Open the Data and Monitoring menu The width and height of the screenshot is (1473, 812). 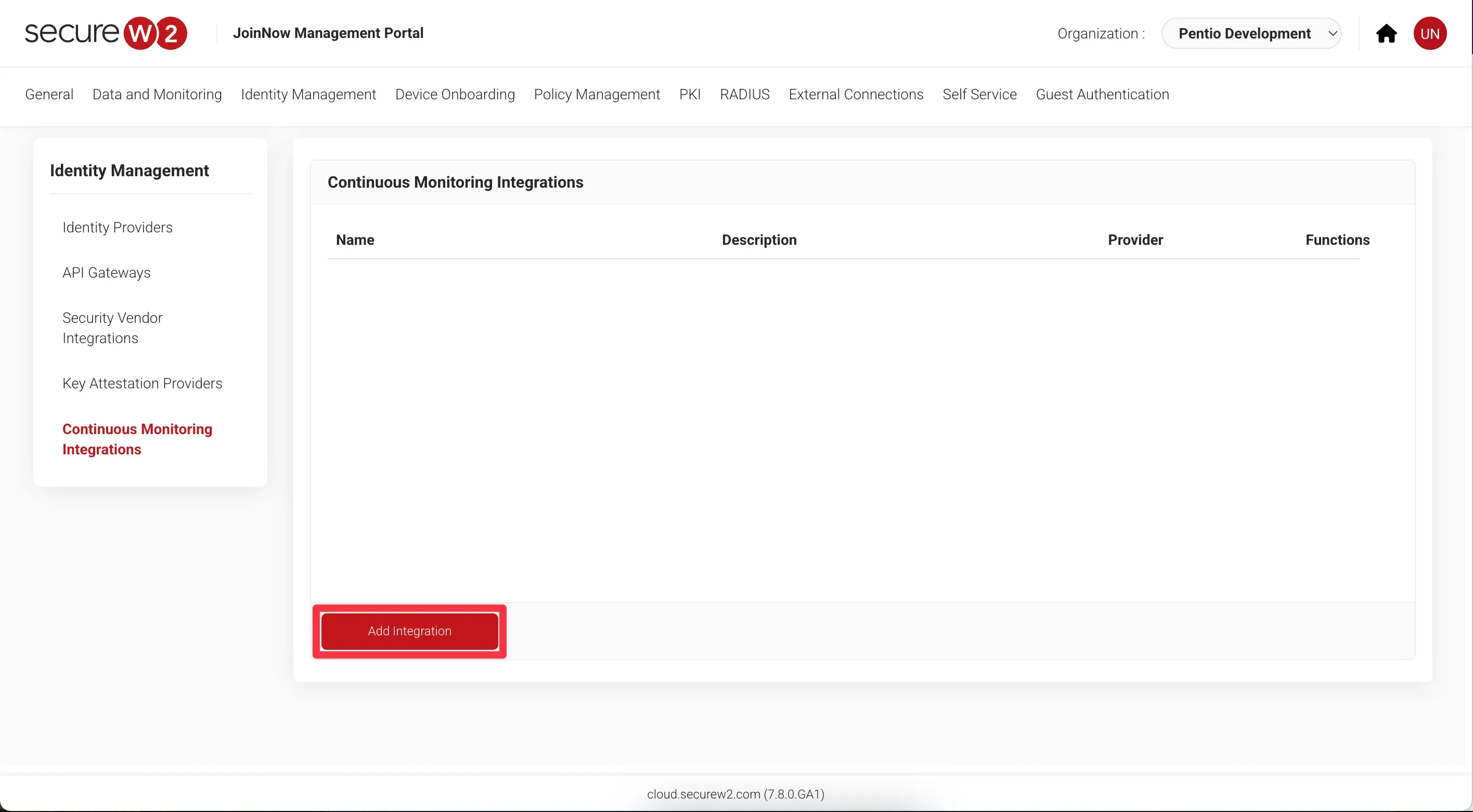pyautogui.click(x=157, y=94)
